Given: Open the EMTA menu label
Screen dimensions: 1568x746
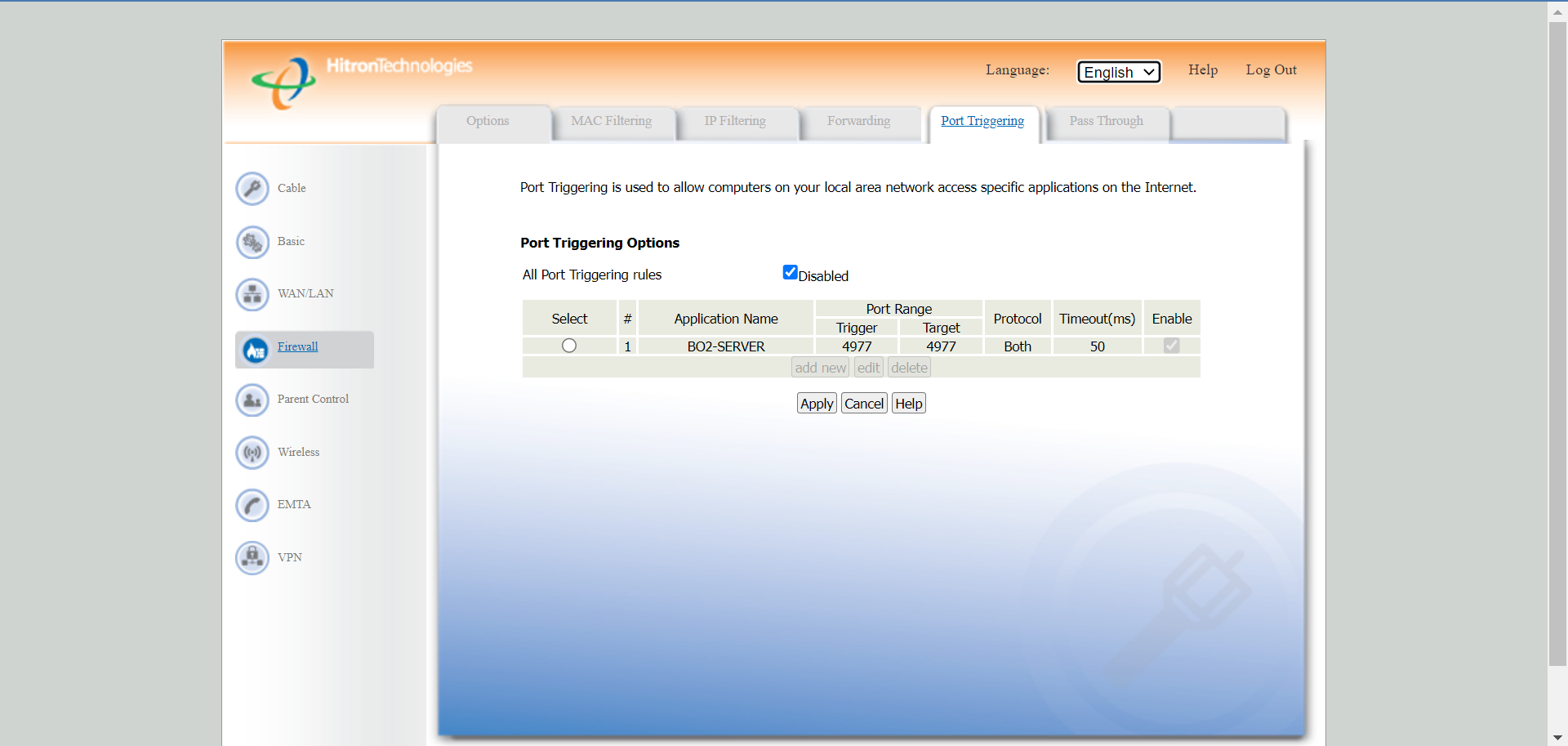Looking at the screenshot, I should (x=294, y=504).
